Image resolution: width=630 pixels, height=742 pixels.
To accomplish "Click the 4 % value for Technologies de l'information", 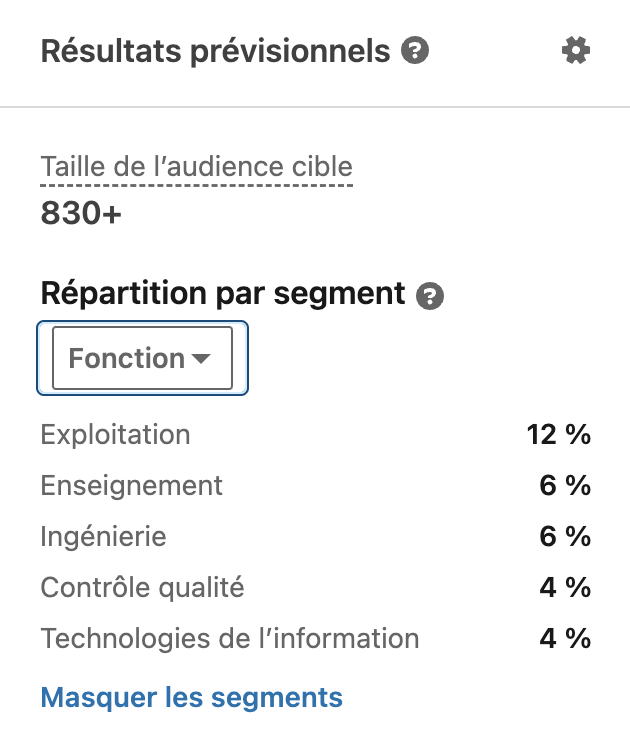I will 565,638.
